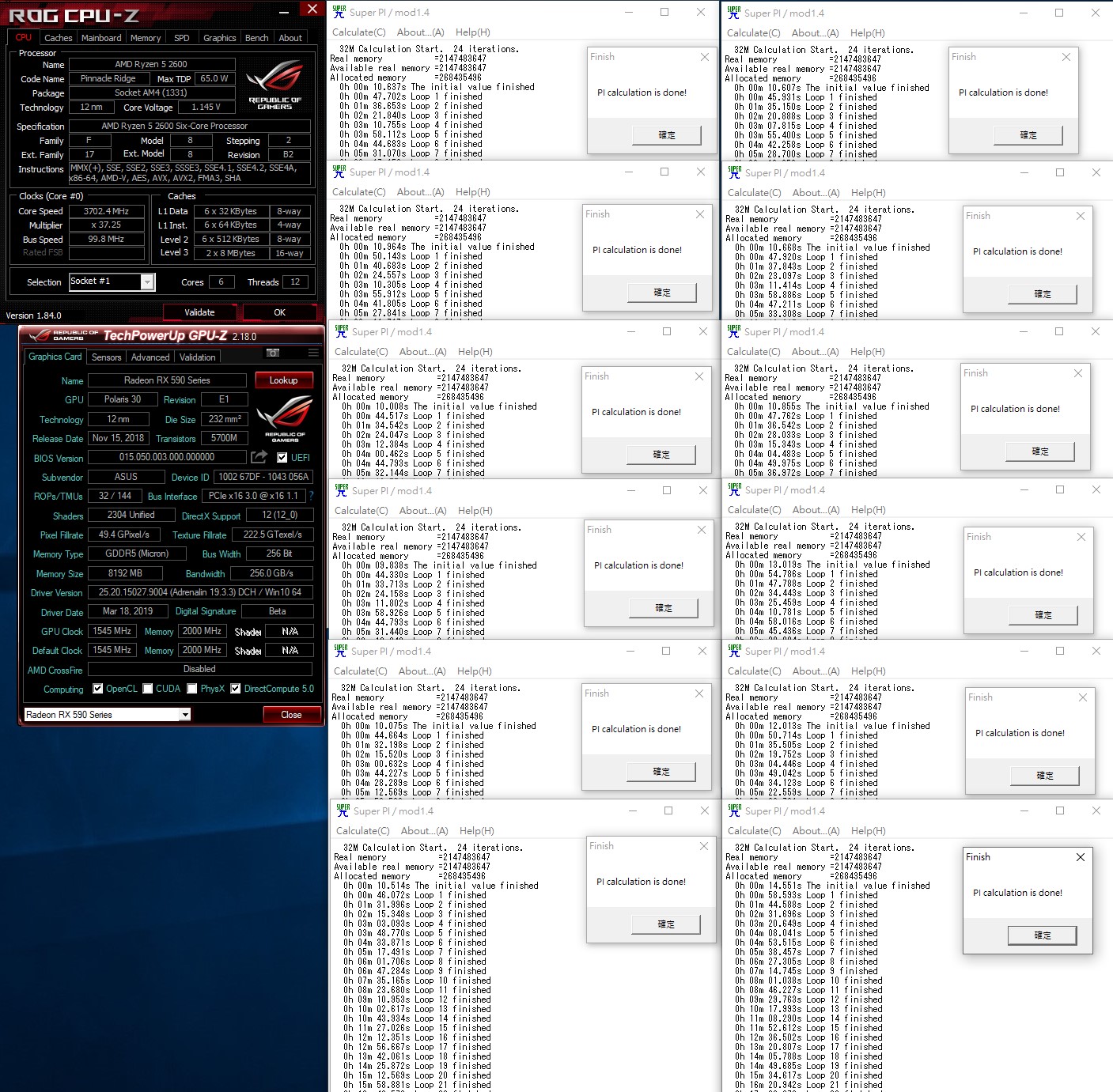Screen dimensions: 1113x1092
Task: Open the Memory tab in CPU-Z
Action: click(146, 38)
